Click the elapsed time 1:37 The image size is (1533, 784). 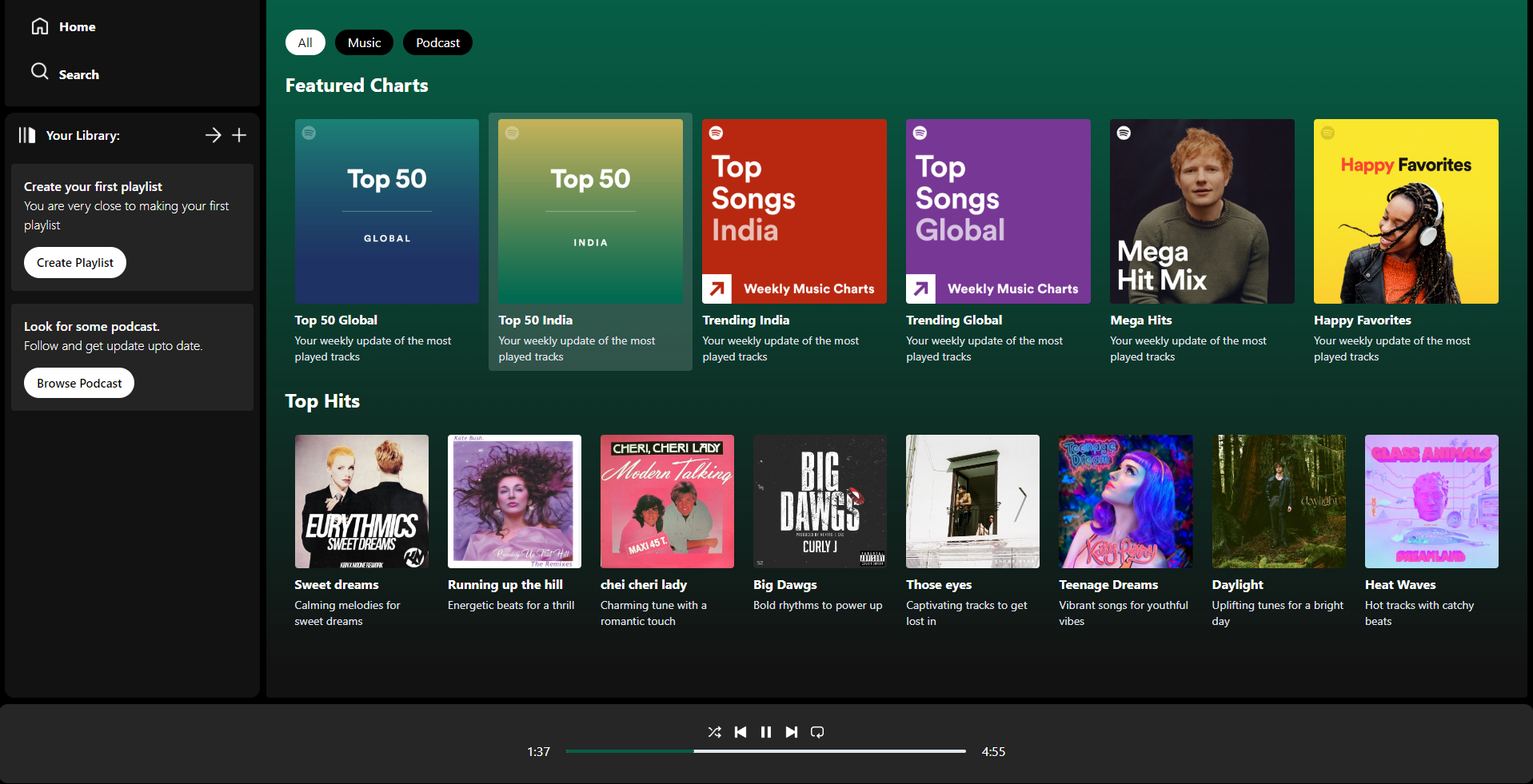click(x=538, y=751)
